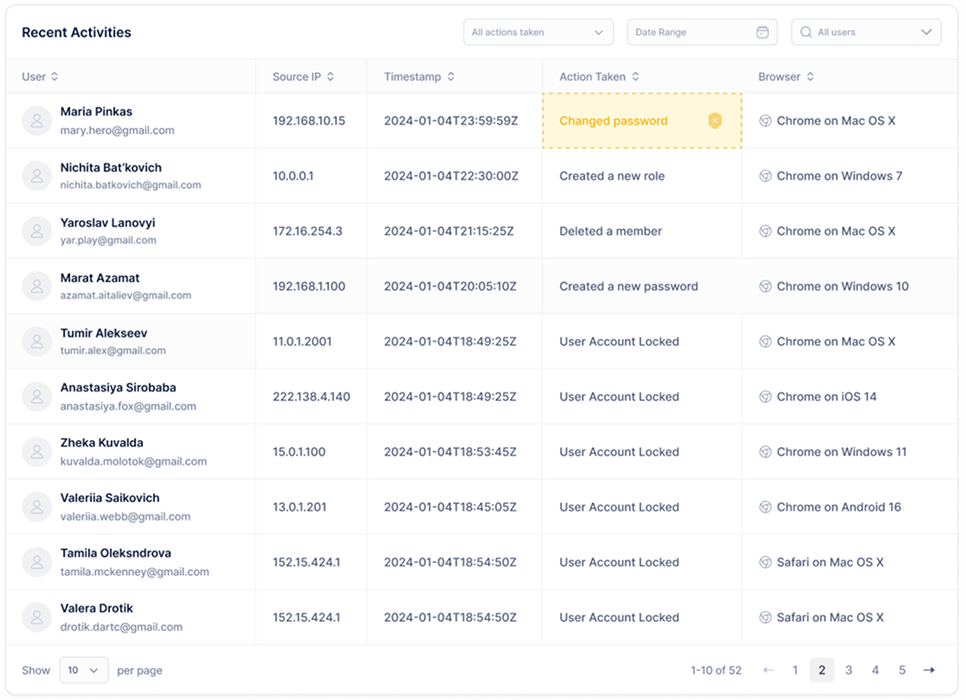Jump to page 5 in pagination
Screen dimensions: 966x700
902,670
